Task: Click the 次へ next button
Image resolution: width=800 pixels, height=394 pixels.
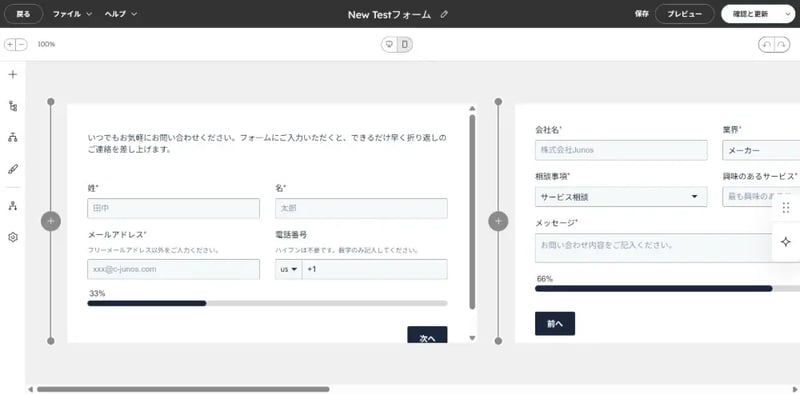Action: point(428,335)
